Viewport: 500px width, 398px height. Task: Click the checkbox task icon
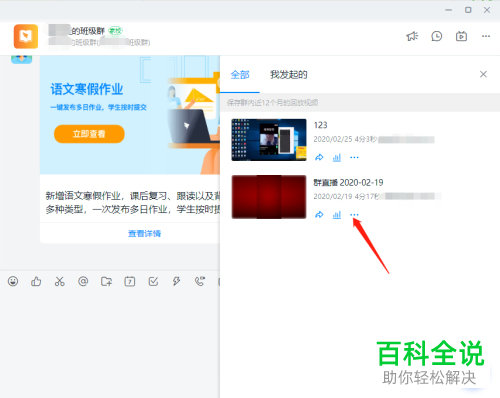[153, 282]
